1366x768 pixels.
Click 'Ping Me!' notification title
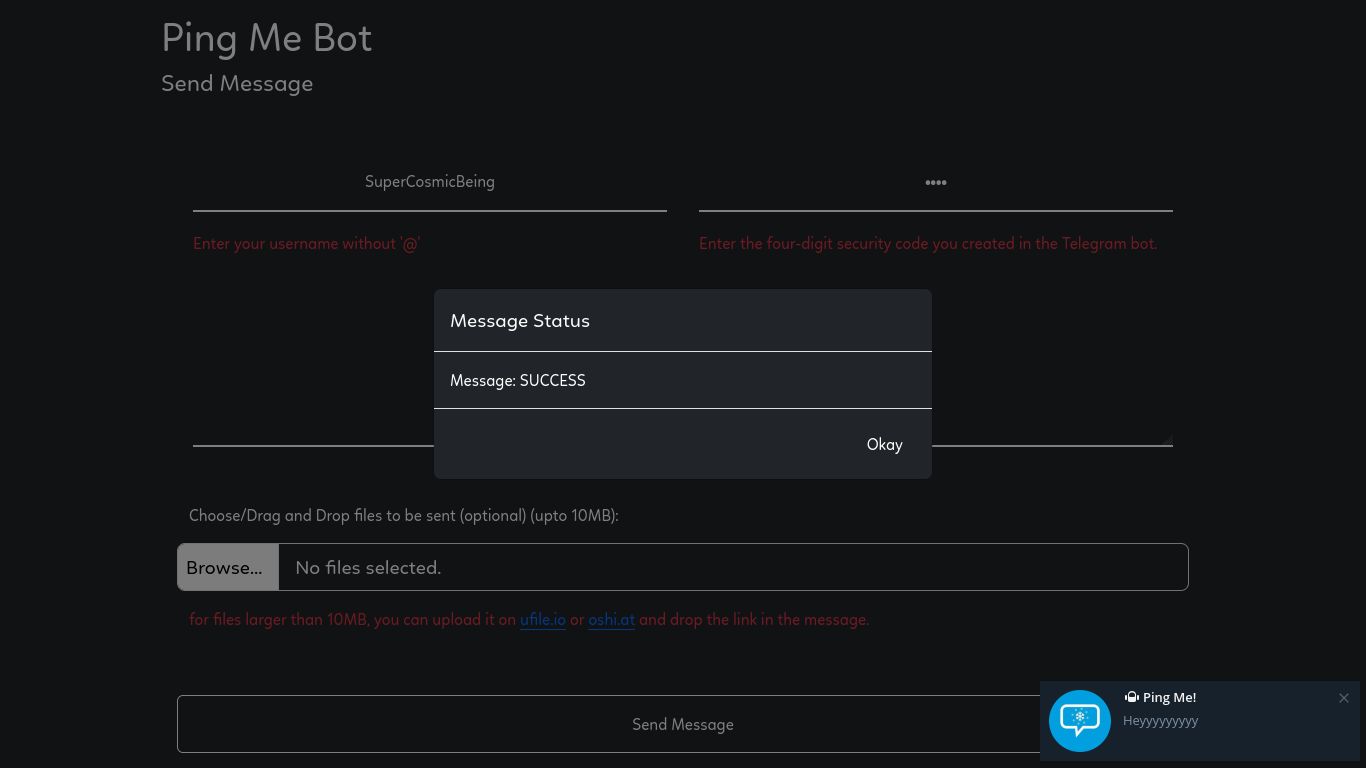point(1169,697)
